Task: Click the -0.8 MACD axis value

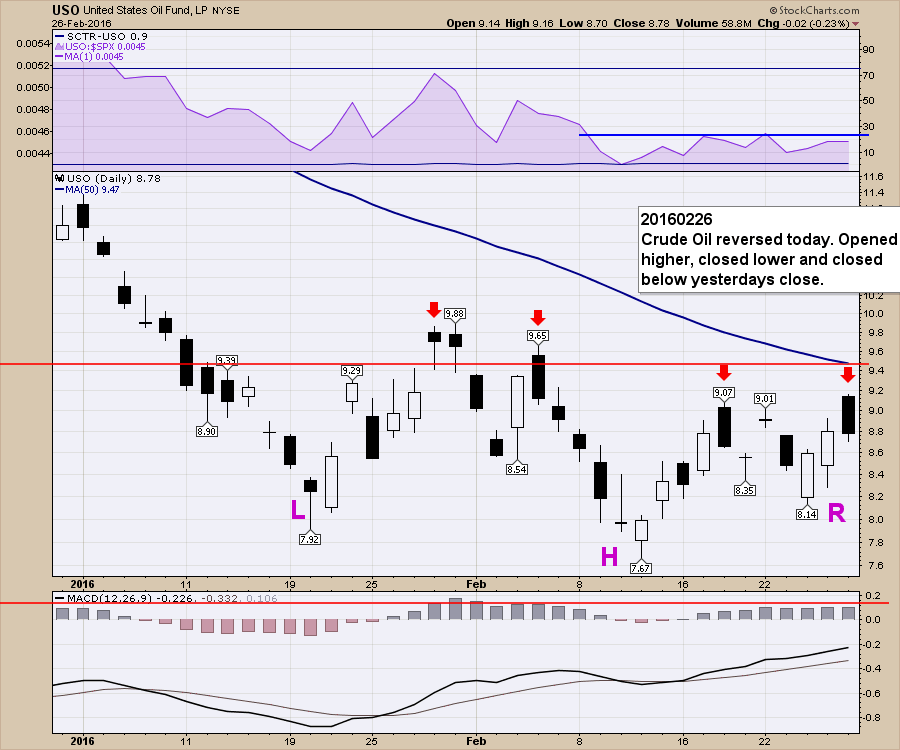Action: (x=872, y=717)
